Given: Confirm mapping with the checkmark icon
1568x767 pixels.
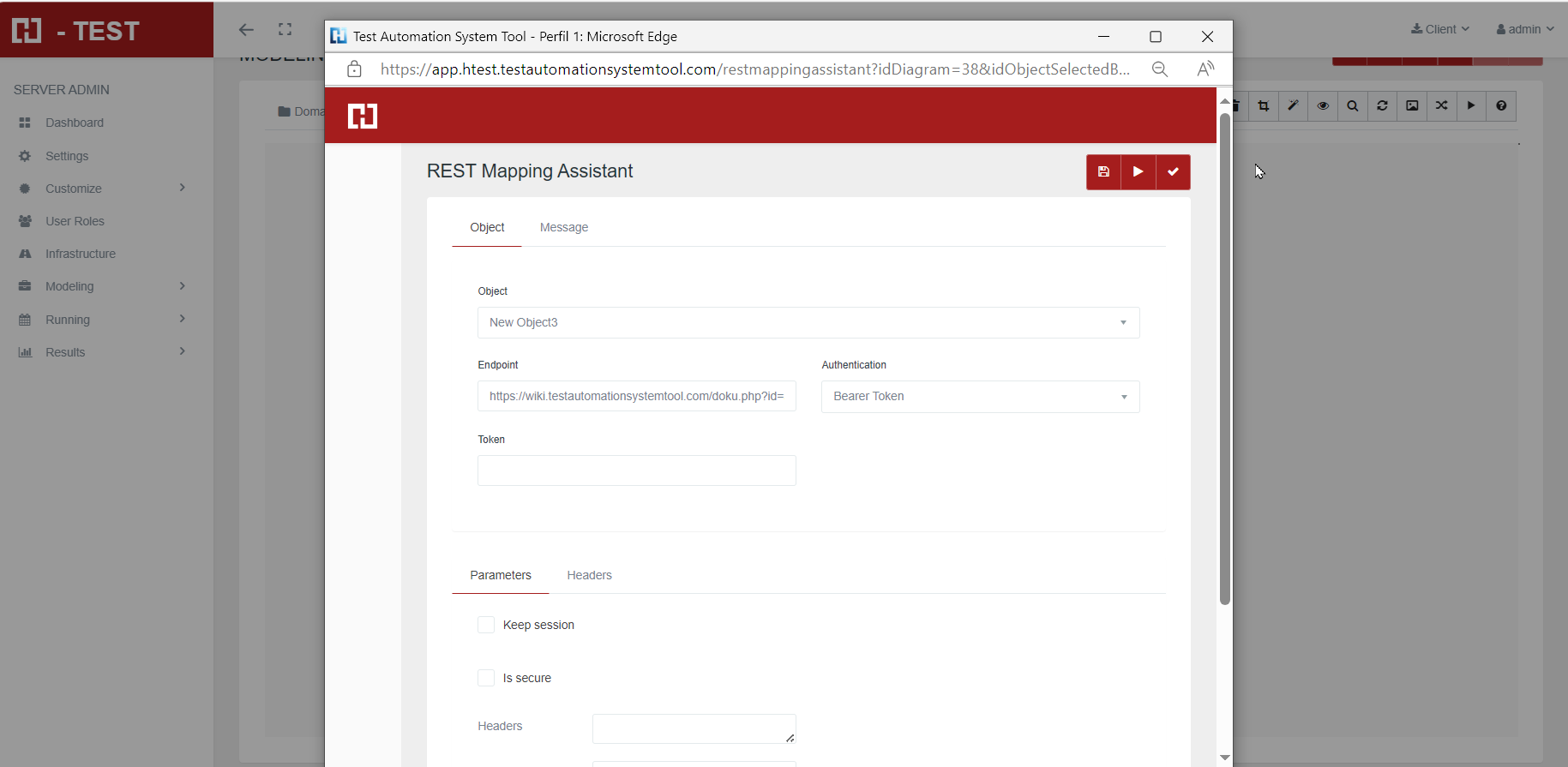Looking at the screenshot, I should tap(1173, 172).
